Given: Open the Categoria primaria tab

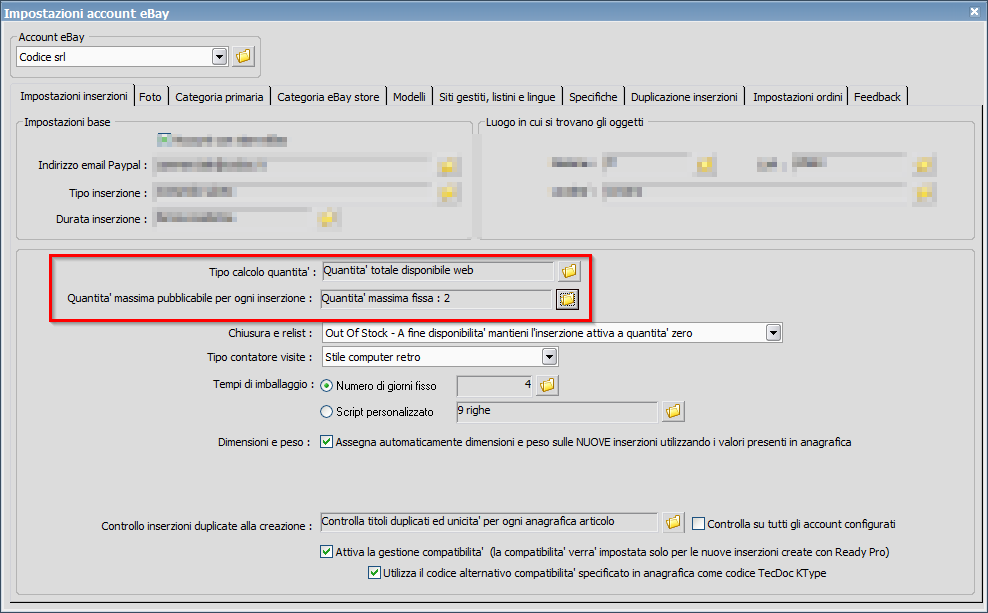Looking at the screenshot, I should 219,97.
